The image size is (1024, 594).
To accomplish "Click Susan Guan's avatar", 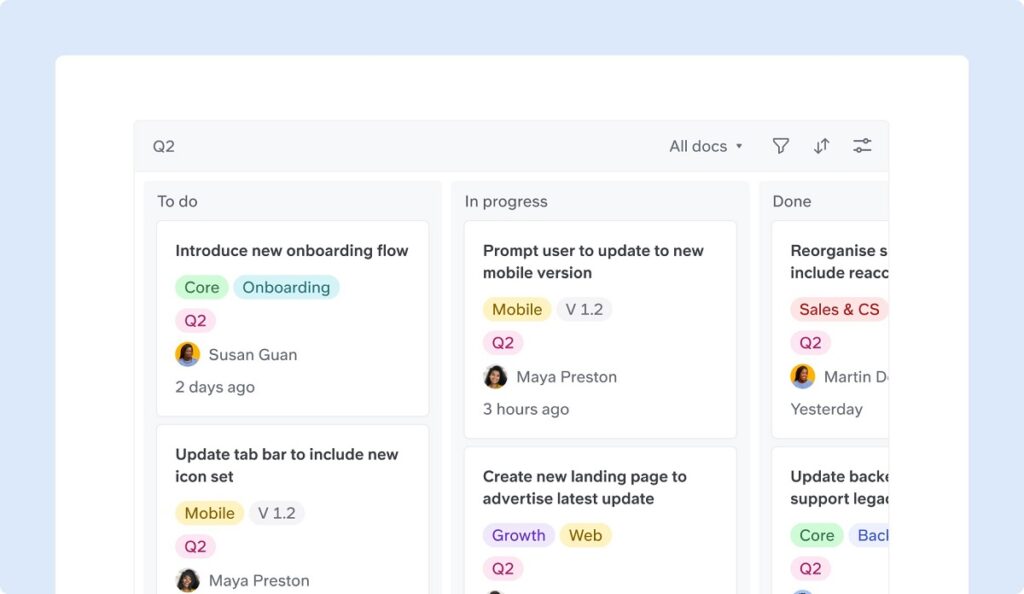I will click(x=187, y=354).
